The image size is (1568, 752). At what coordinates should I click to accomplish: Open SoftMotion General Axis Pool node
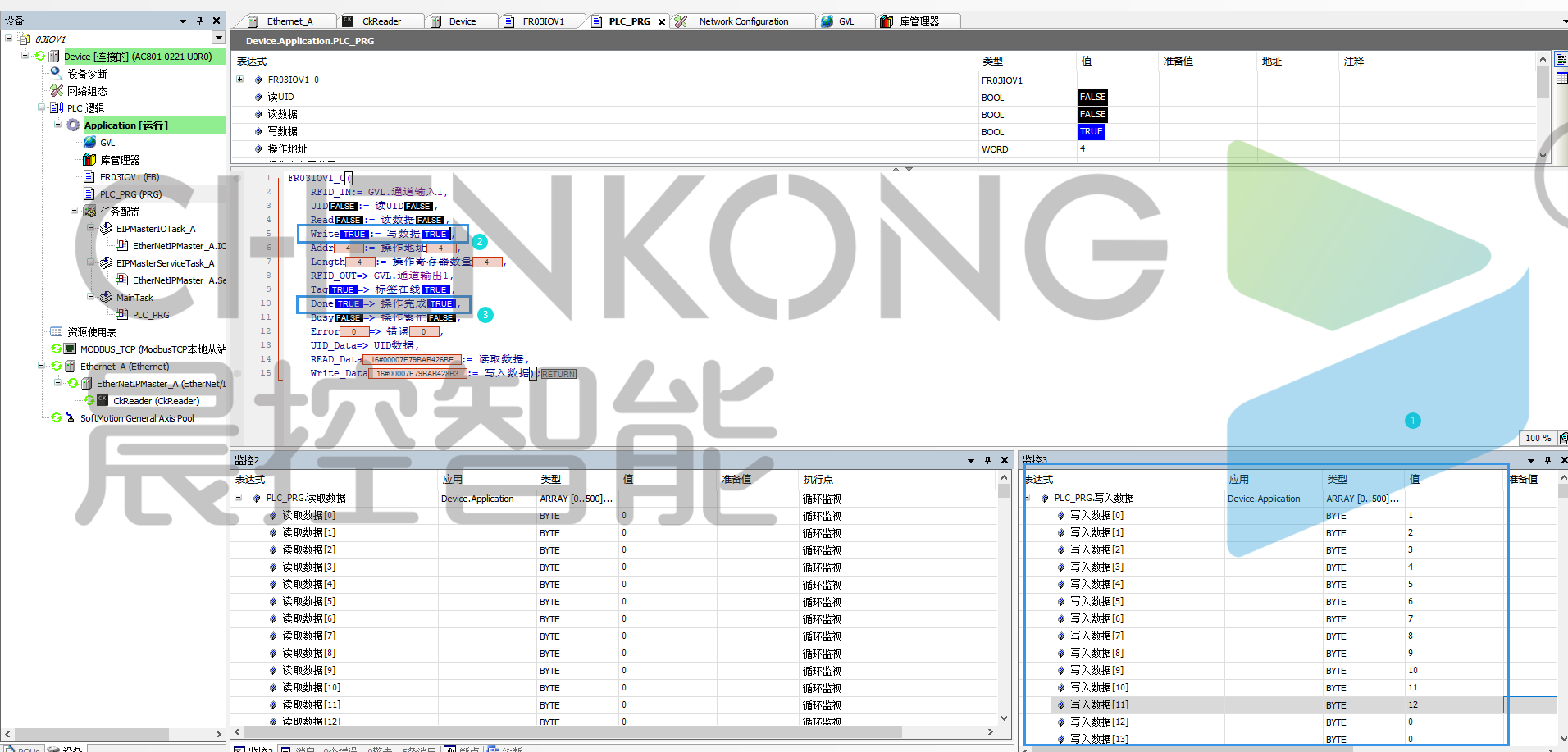click(137, 418)
